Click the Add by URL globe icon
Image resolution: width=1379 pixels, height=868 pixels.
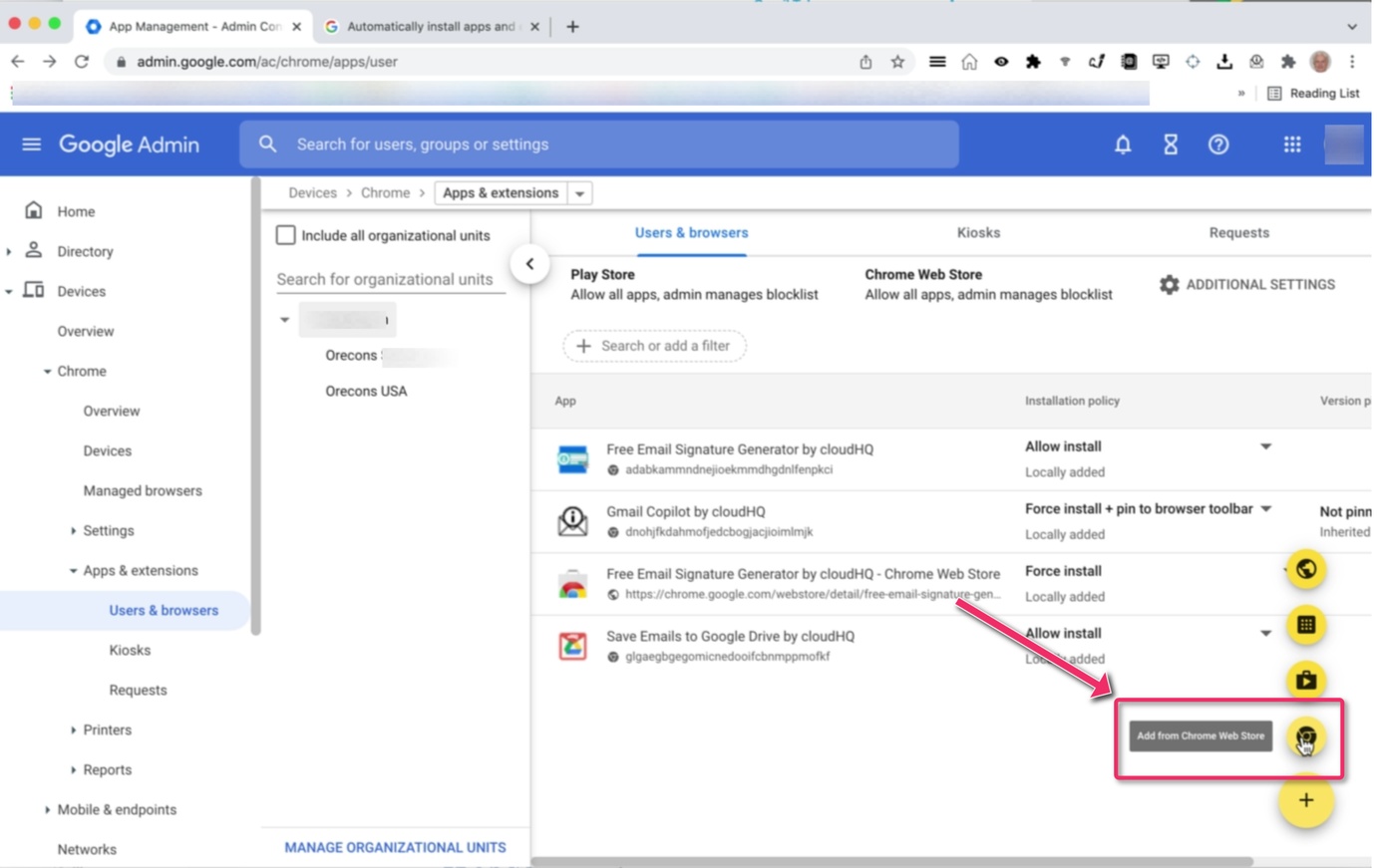tap(1306, 569)
